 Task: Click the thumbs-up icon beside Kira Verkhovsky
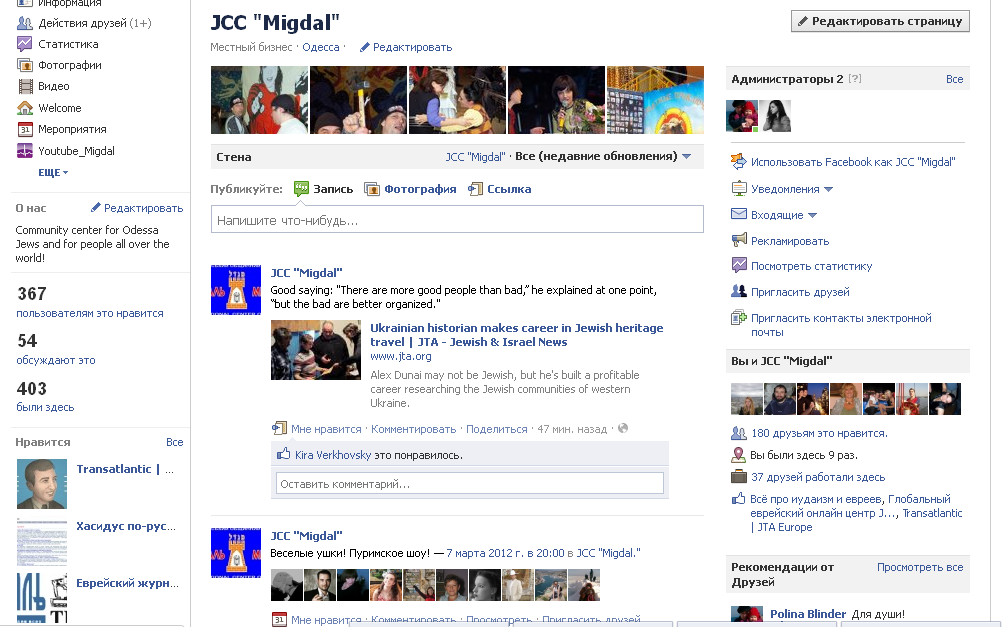tap(284, 454)
